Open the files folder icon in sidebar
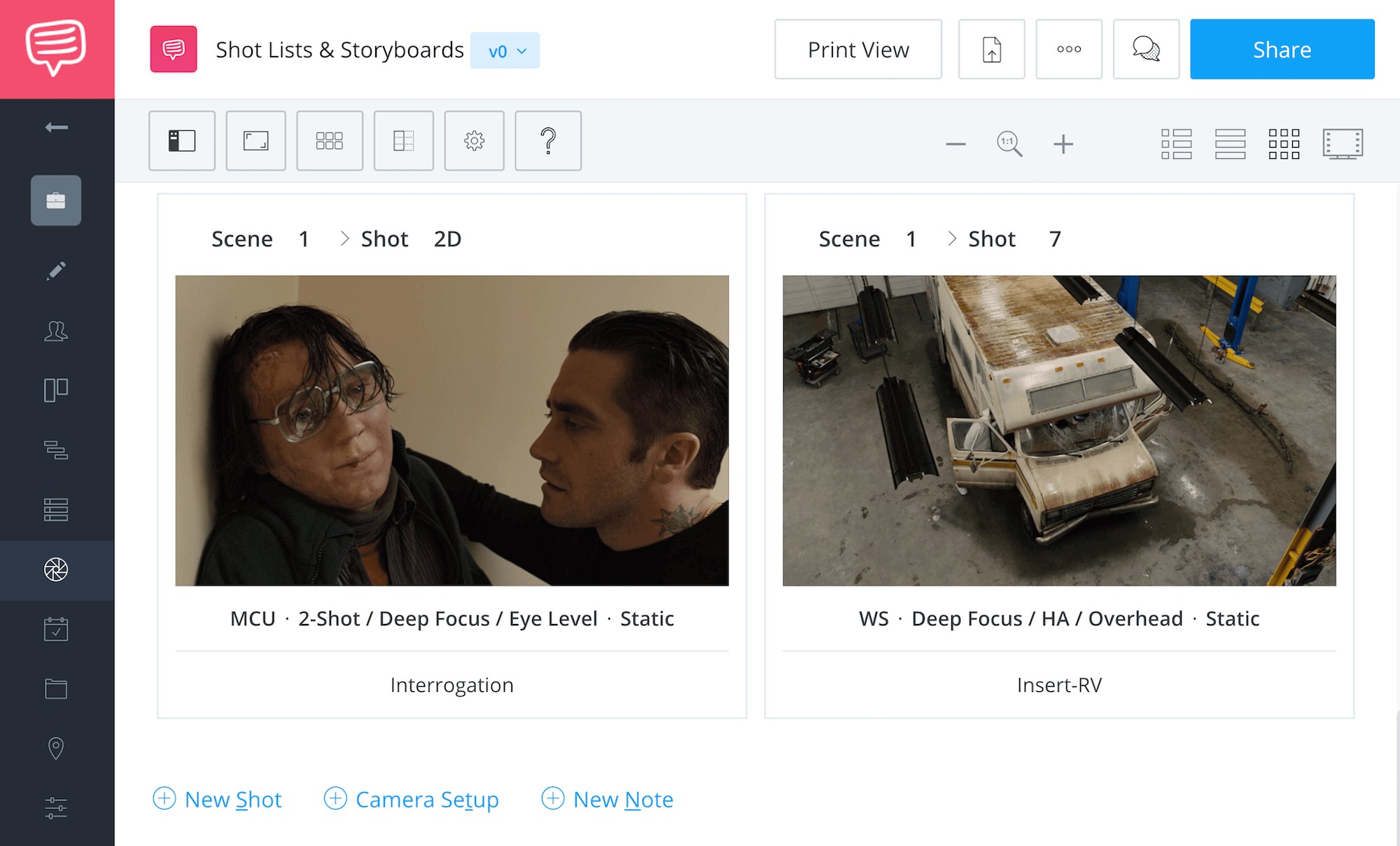Image resolution: width=1400 pixels, height=846 pixels. (56, 689)
